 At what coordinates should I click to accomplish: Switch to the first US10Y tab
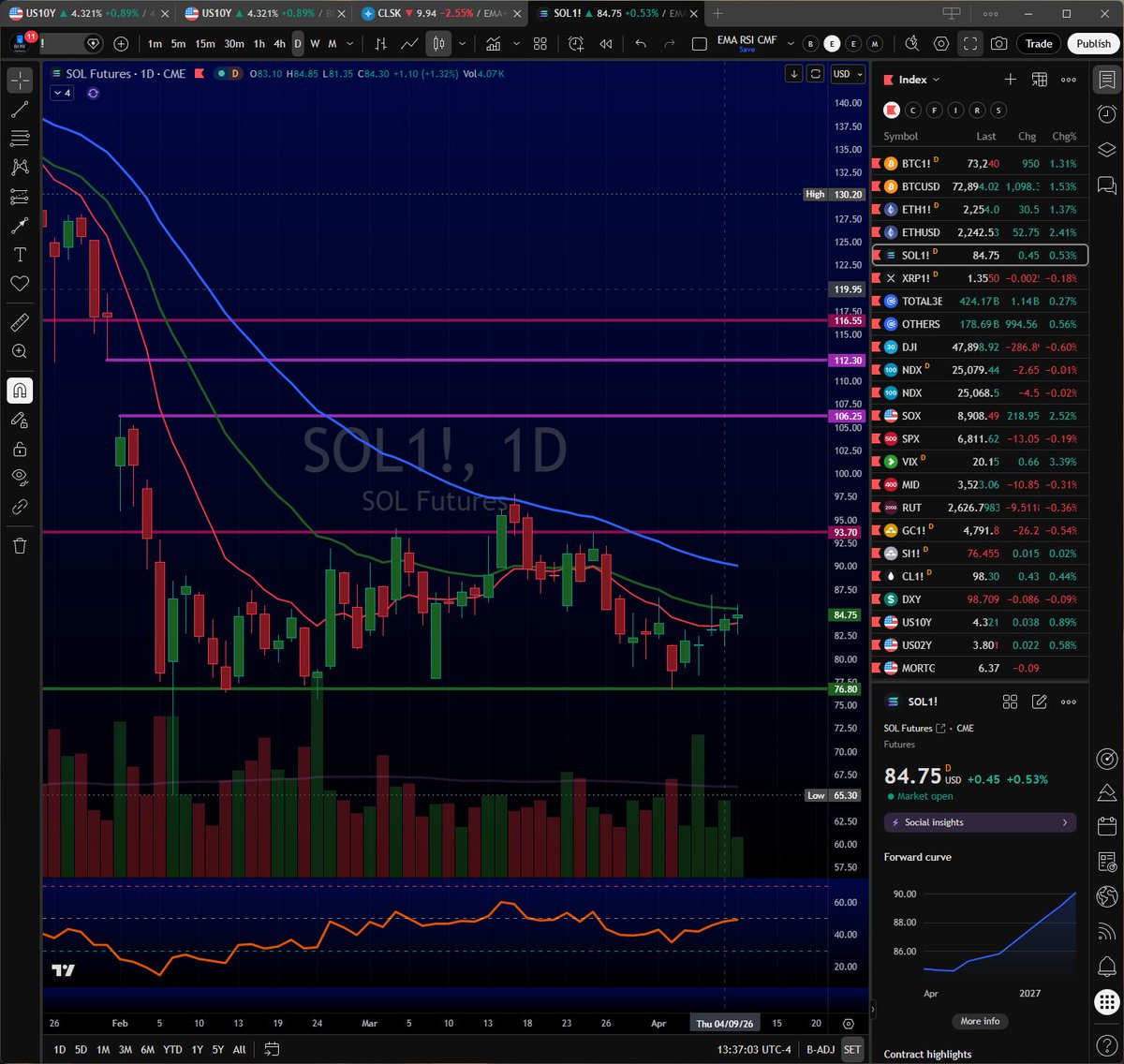(x=87, y=13)
